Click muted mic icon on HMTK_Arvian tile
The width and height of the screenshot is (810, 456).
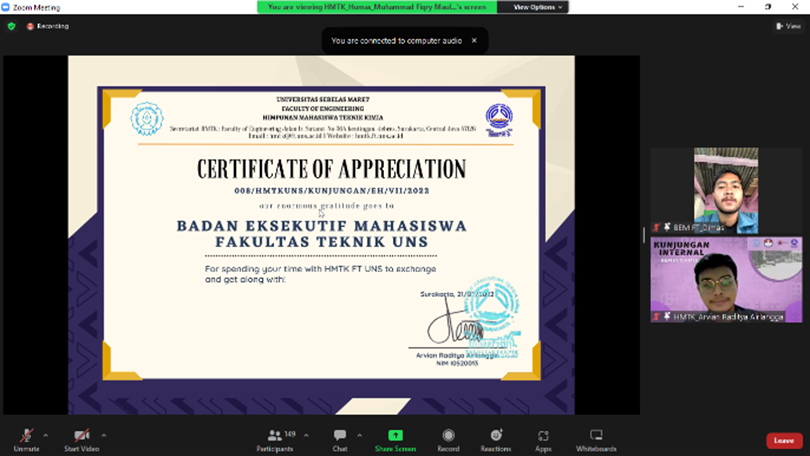coord(656,317)
